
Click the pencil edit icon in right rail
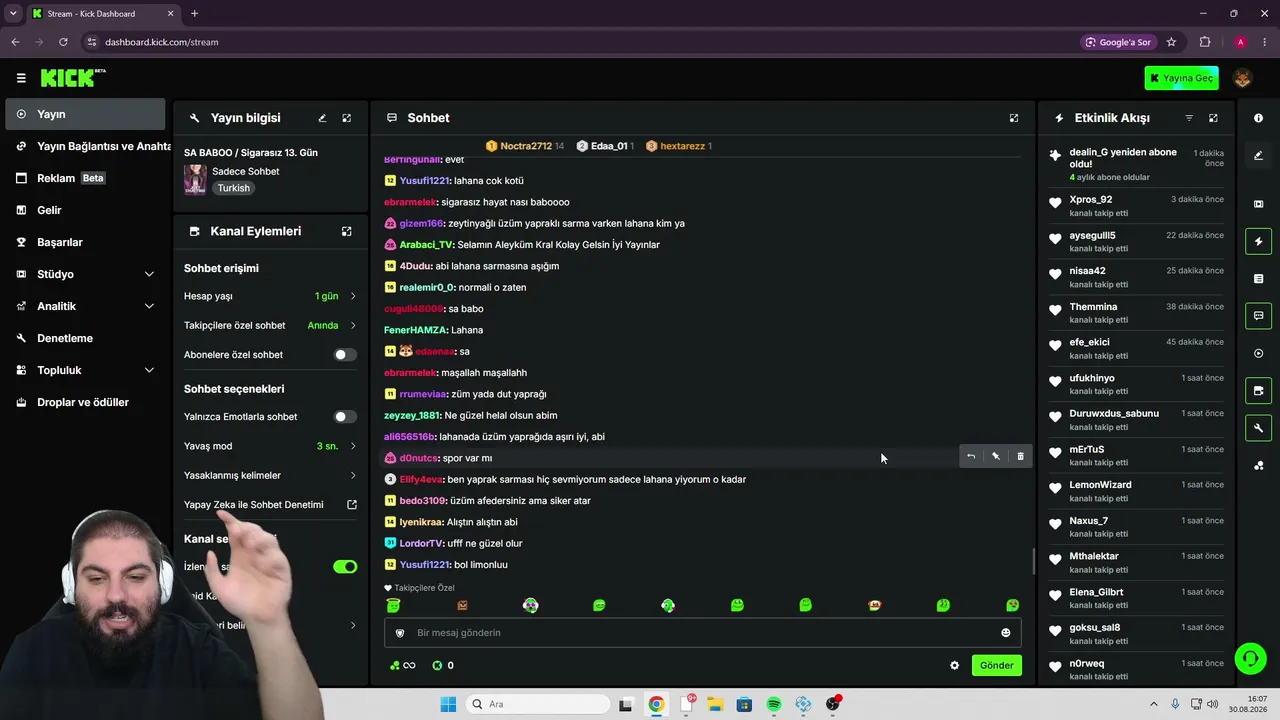[1258, 155]
